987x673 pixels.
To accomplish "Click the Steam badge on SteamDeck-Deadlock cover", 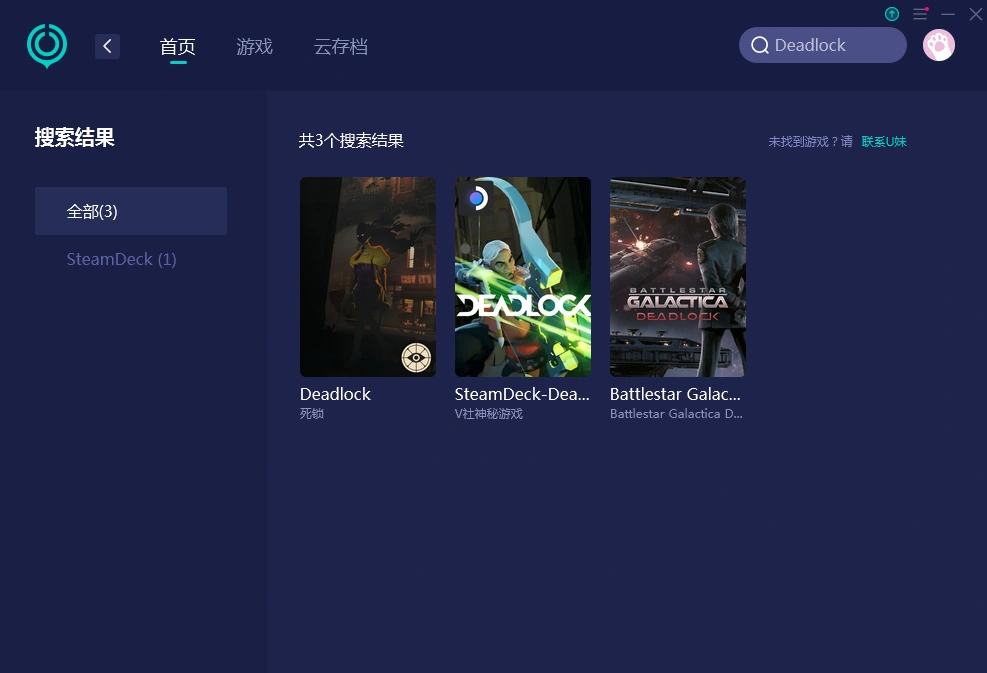I will point(477,199).
